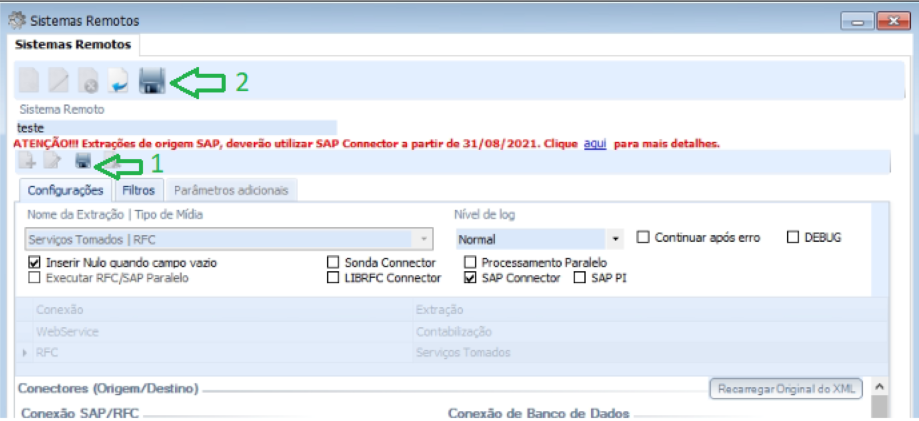Click the Recarregar Original do XML button
The width and height of the screenshot is (919, 421).
(785, 388)
